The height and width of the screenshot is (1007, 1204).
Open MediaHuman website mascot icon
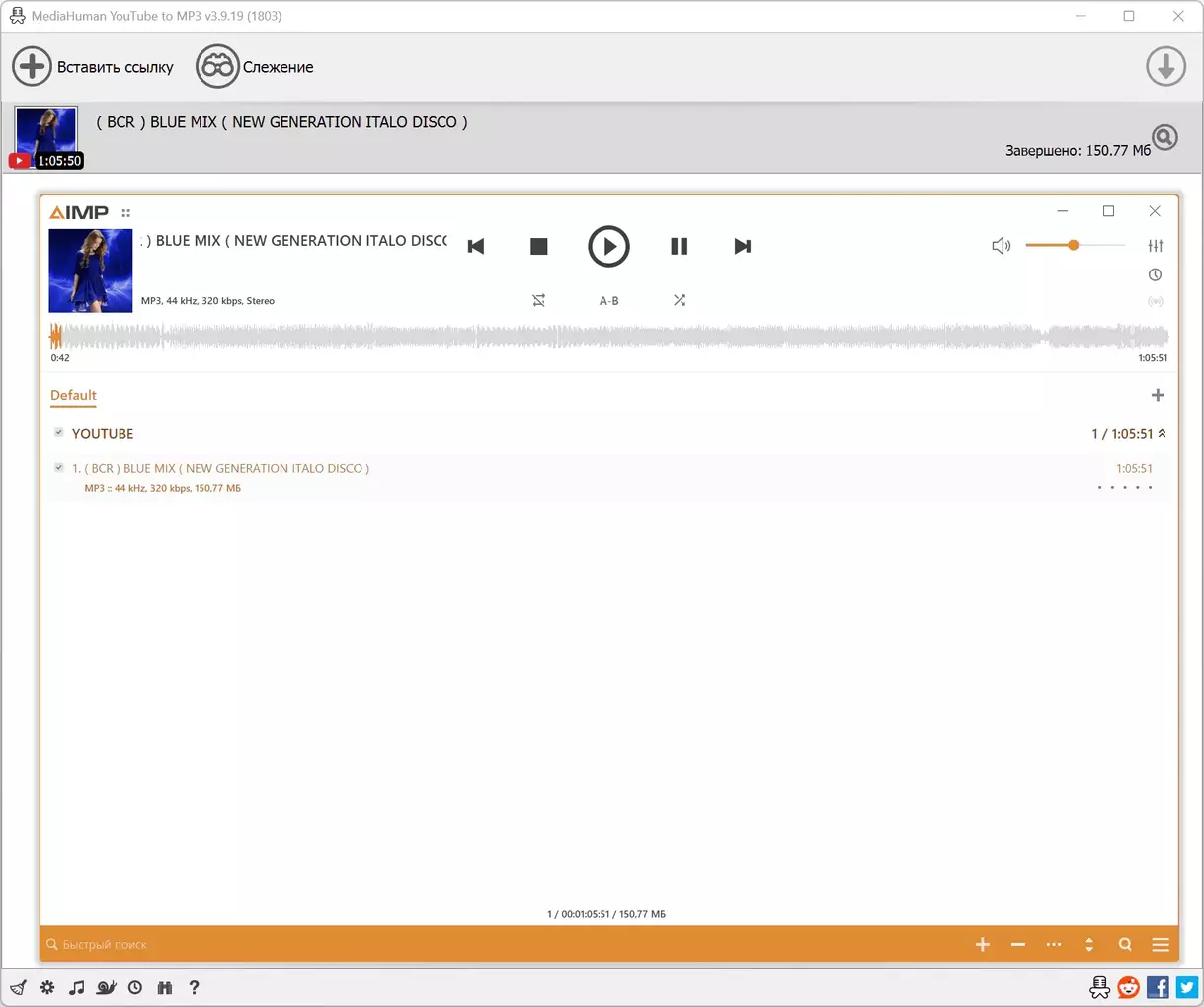point(1099,986)
